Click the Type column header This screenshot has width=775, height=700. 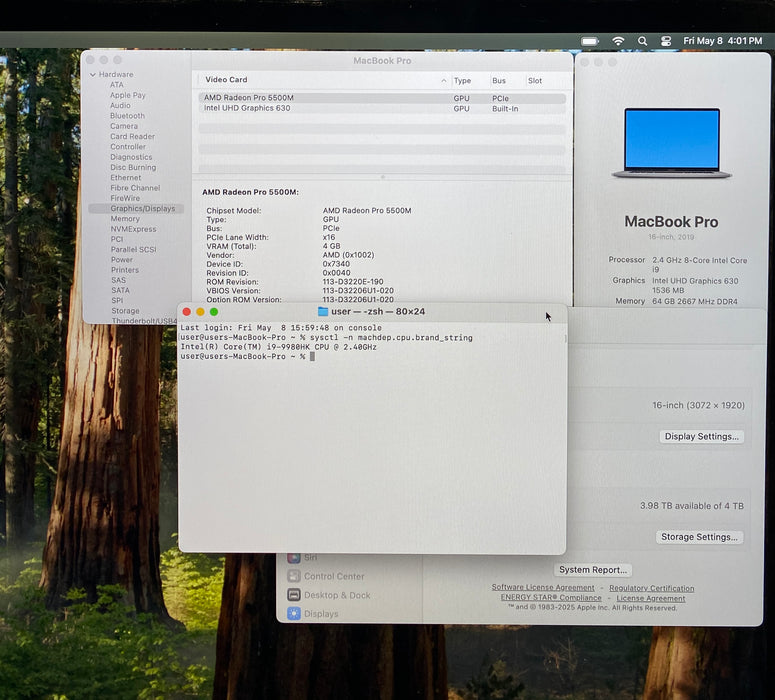[x=462, y=81]
